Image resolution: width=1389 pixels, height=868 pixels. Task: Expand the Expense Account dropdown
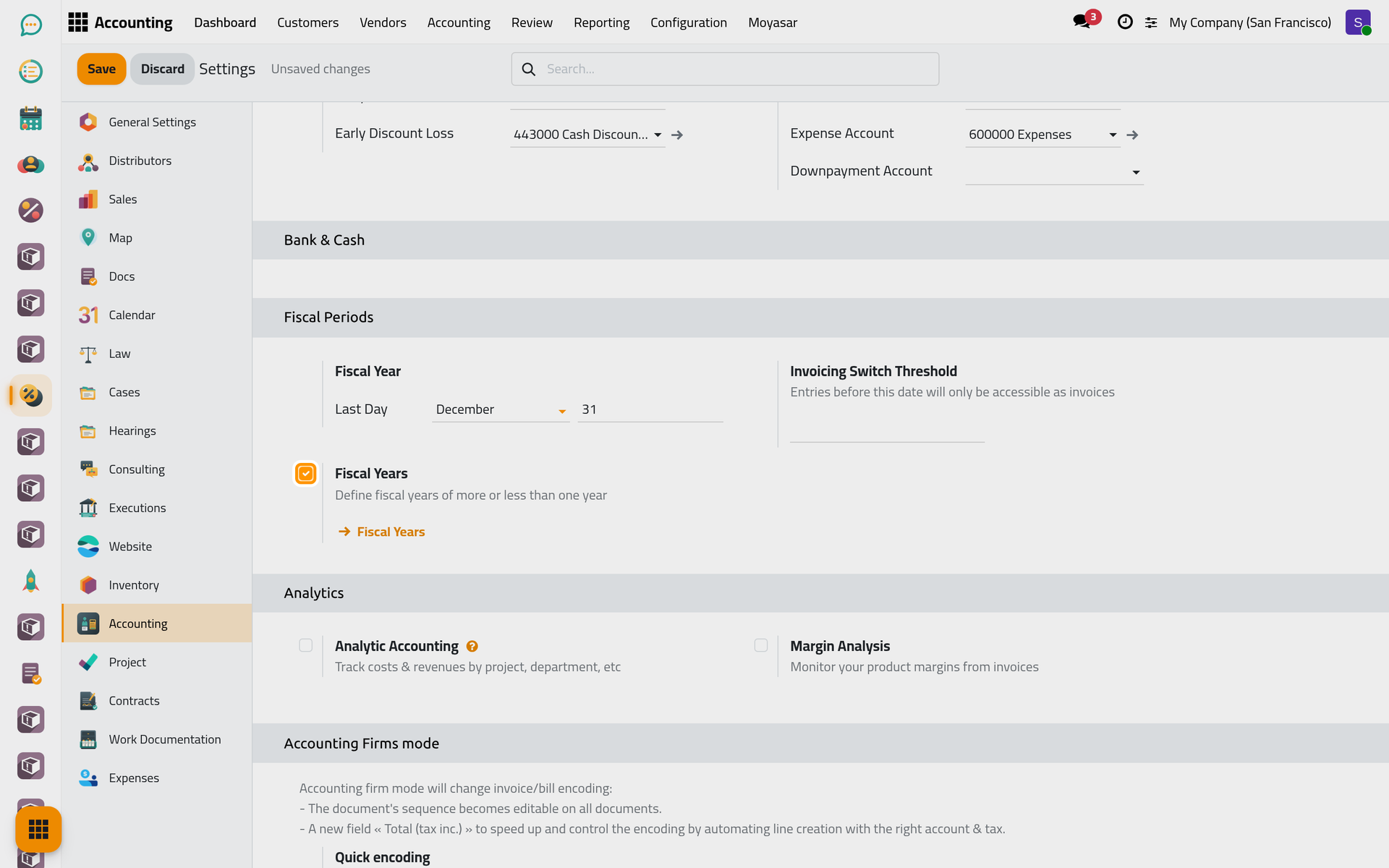(1113, 135)
